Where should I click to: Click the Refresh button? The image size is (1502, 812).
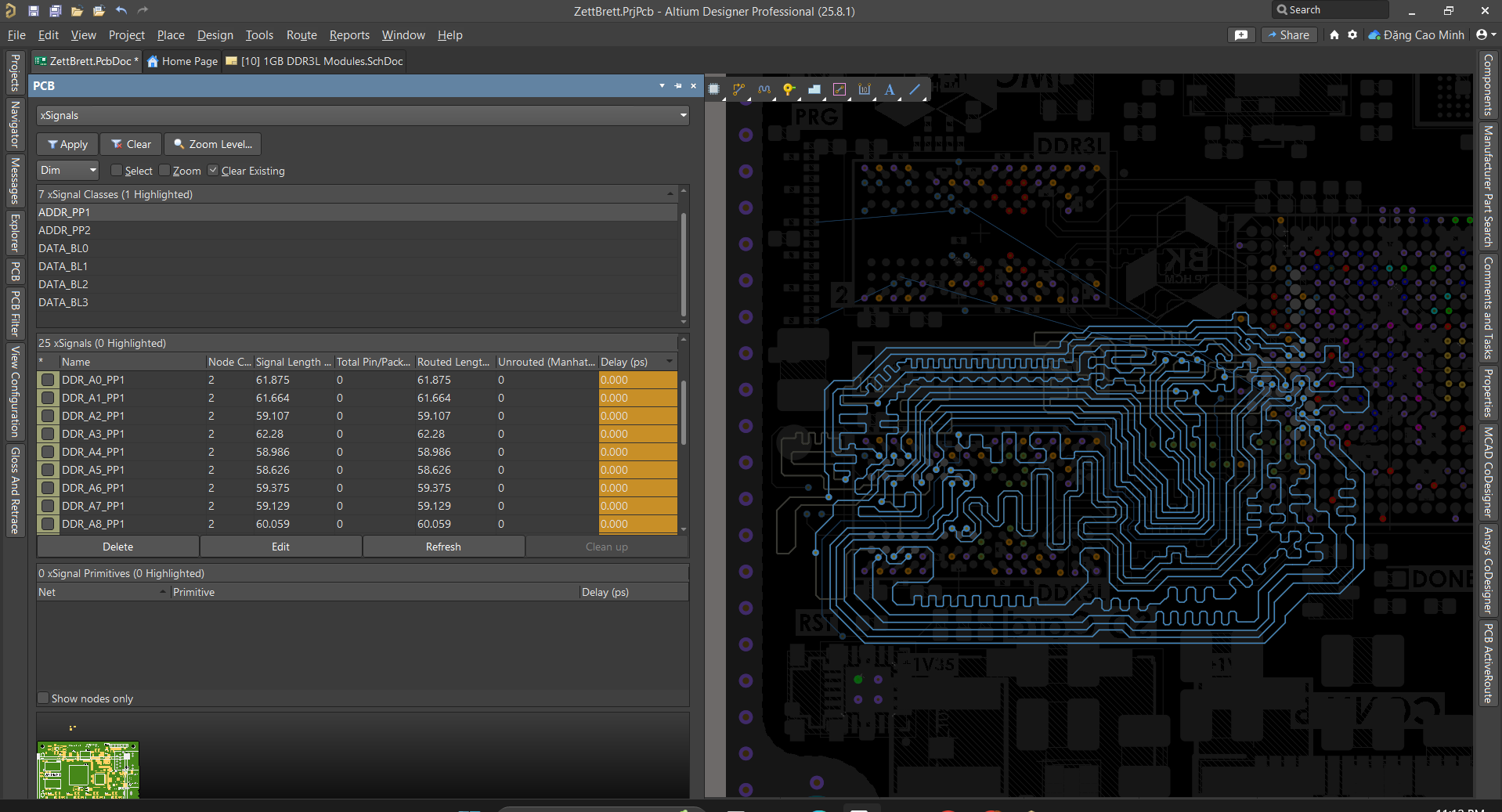tap(443, 547)
